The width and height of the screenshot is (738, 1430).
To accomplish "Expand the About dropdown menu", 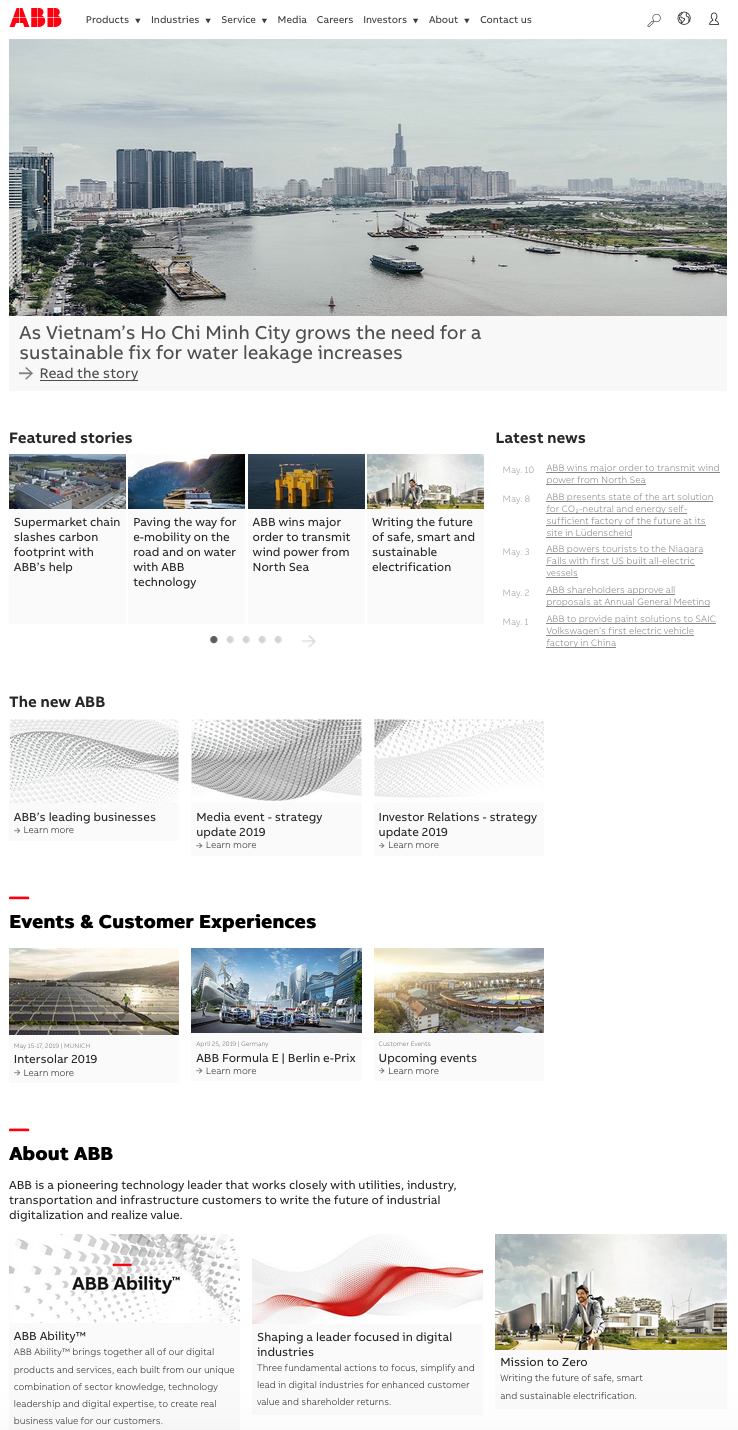I will (x=449, y=19).
